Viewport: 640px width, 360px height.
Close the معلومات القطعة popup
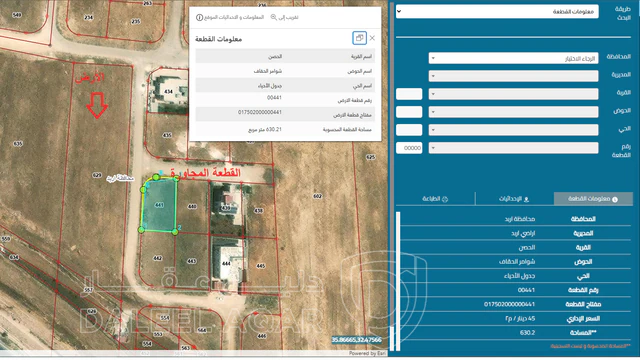click(372, 38)
